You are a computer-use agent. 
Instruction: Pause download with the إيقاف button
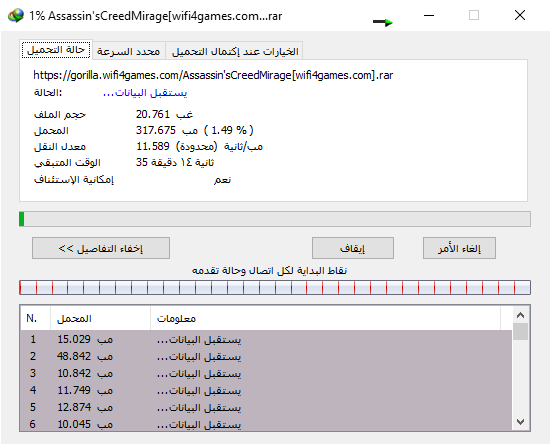click(352, 248)
